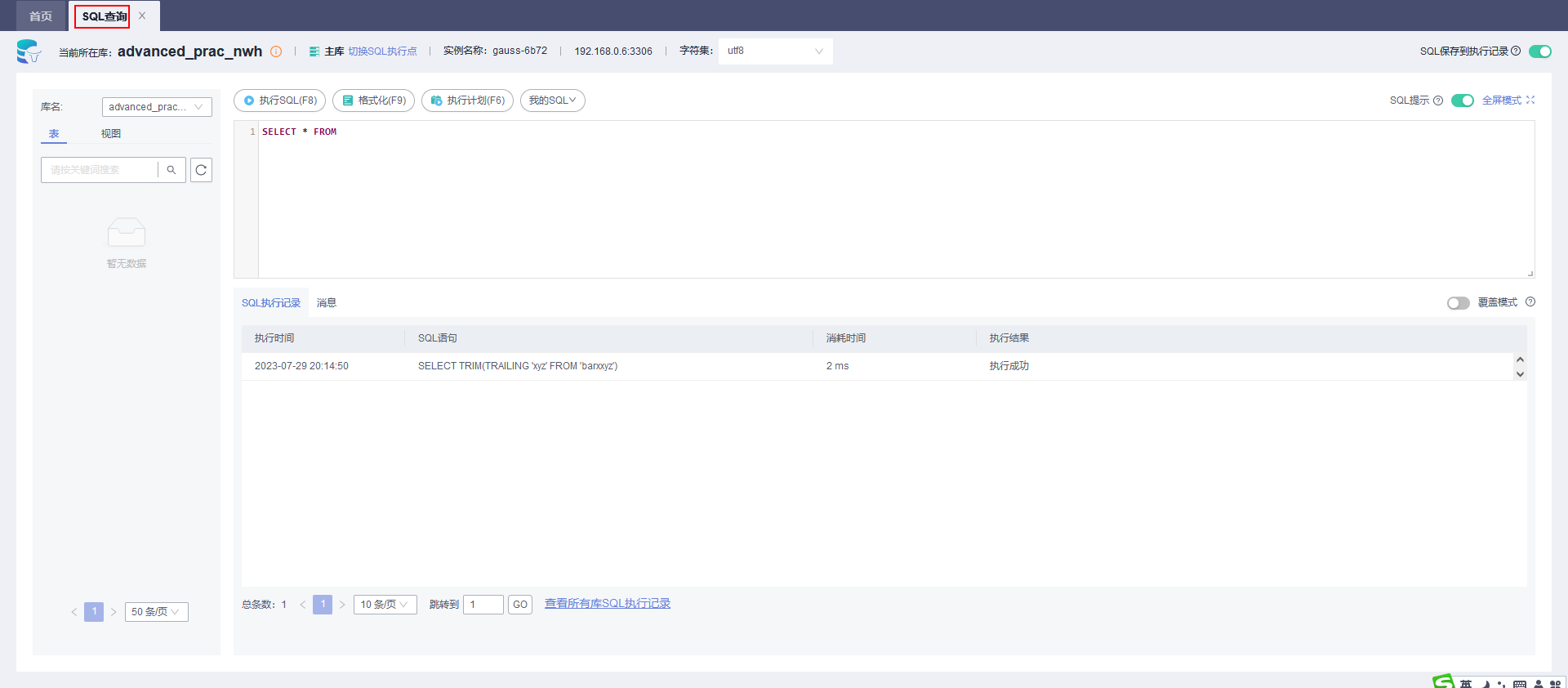Image resolution: width=1568 pixels, height=688 pixels.
Task: Click 执行SQL(F8) button
Action: pyautogui.click(x=280, y=101)
